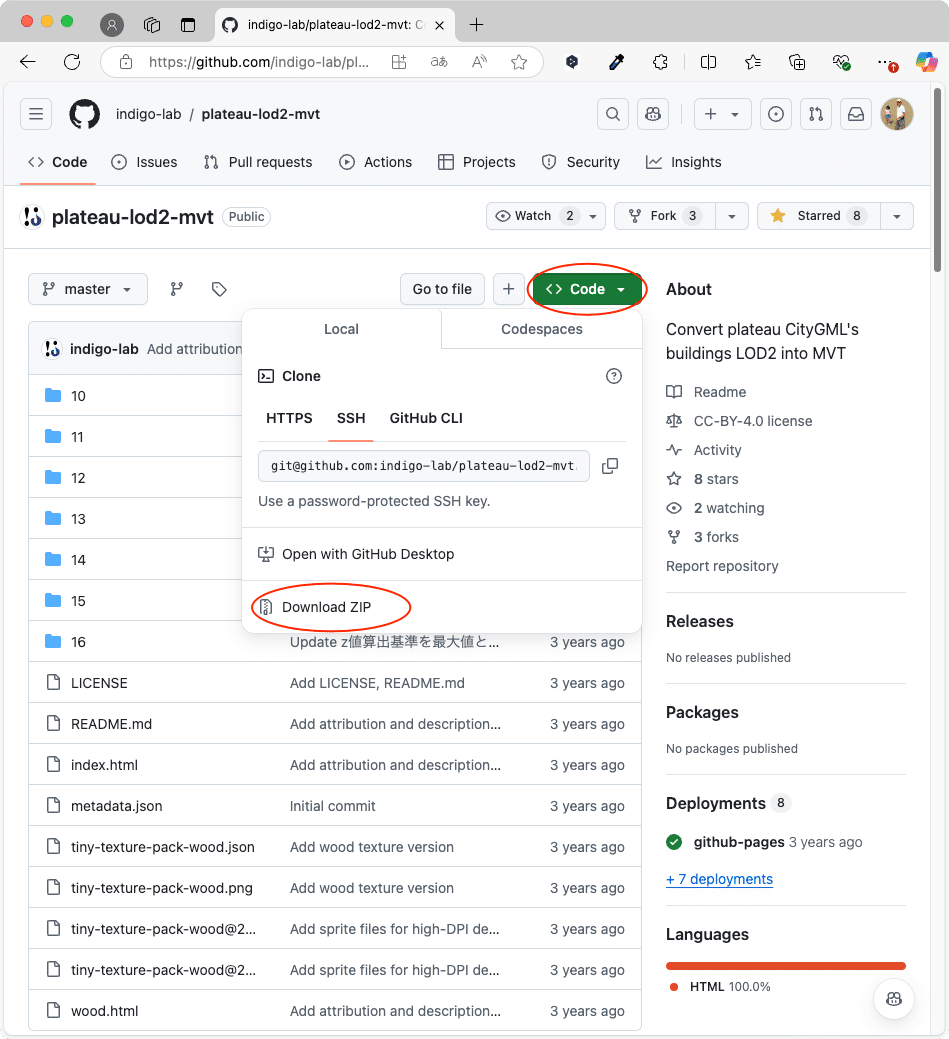Reload the page with the refresh icon
The width and height of the screenshot is (949, 1039).
pyautogui.click(x=72, y=62)
